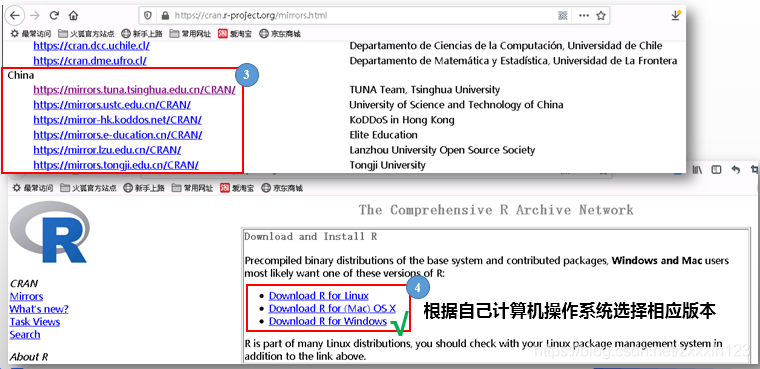Image resolution: width=760 pixels, height=369 pixels.
Task: Click 'KoDDoS in Hong Kong' text
Action: coord(402,120)
